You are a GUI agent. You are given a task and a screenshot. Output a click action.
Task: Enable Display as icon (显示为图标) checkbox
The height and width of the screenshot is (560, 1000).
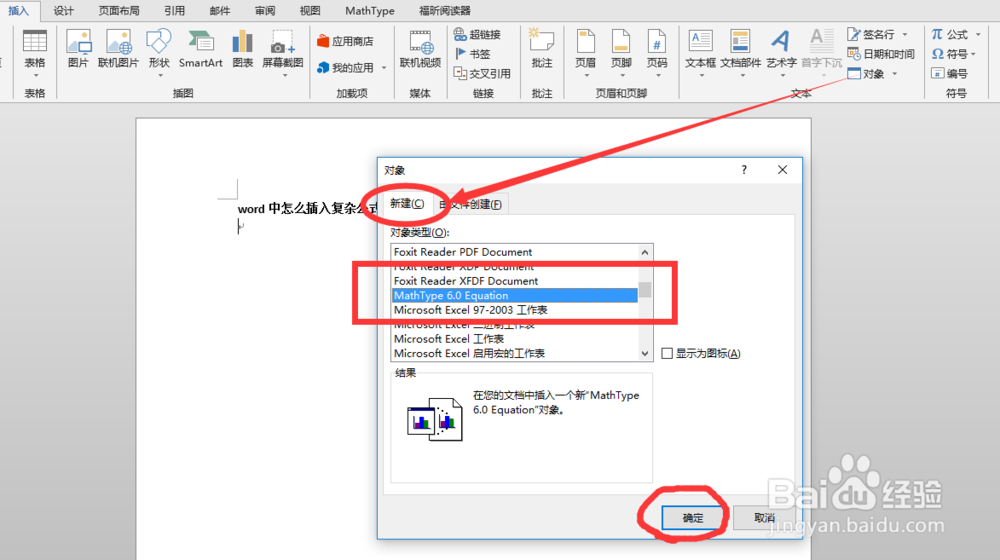(x=667, y=353)
